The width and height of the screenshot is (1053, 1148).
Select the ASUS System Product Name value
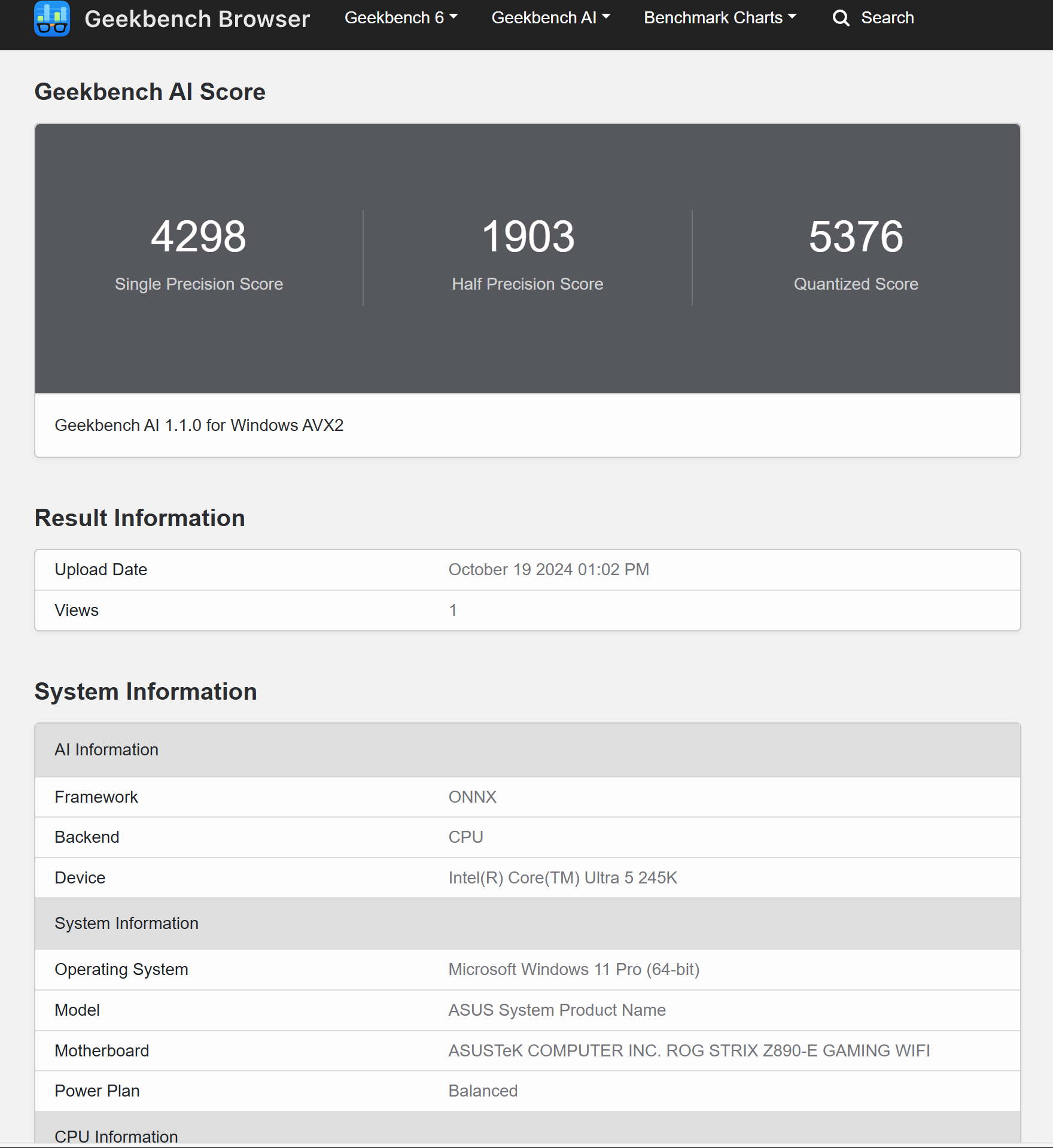[x=557, y=1010]
